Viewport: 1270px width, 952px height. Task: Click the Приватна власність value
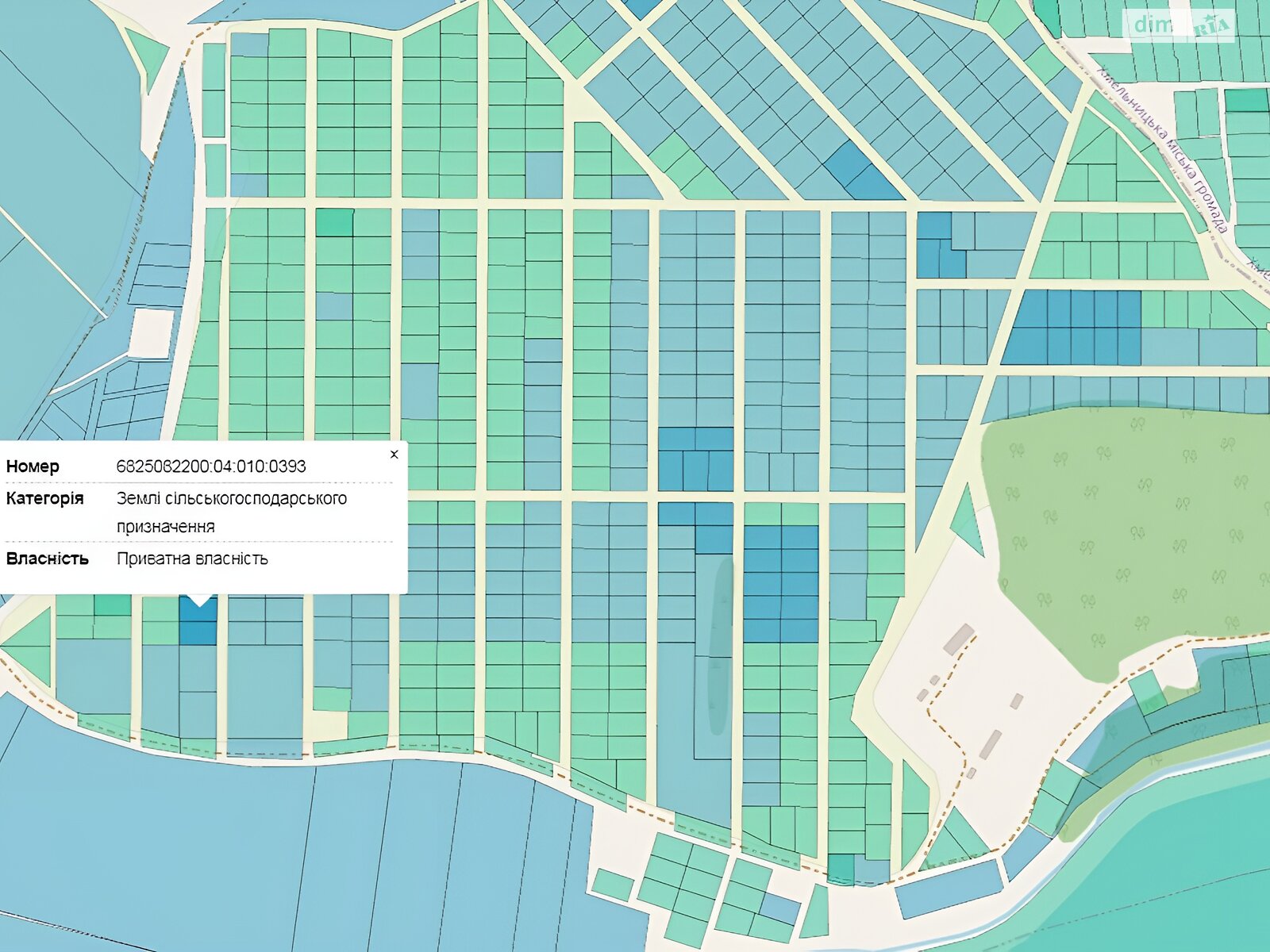click(192, 559)
